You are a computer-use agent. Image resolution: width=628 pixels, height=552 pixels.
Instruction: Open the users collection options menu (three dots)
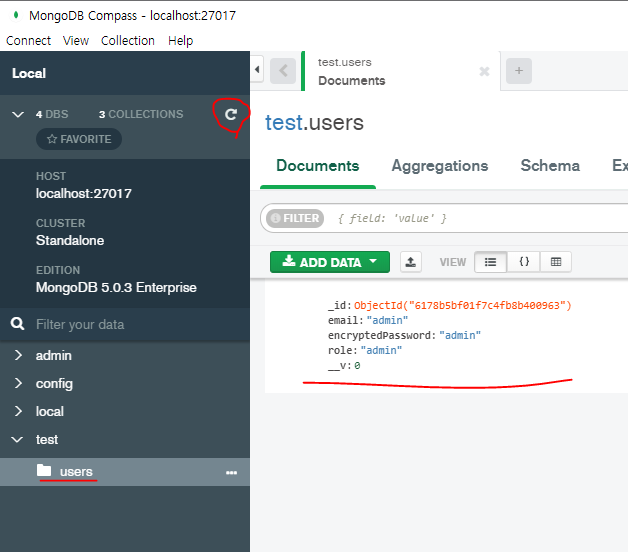tap(231, 473)
